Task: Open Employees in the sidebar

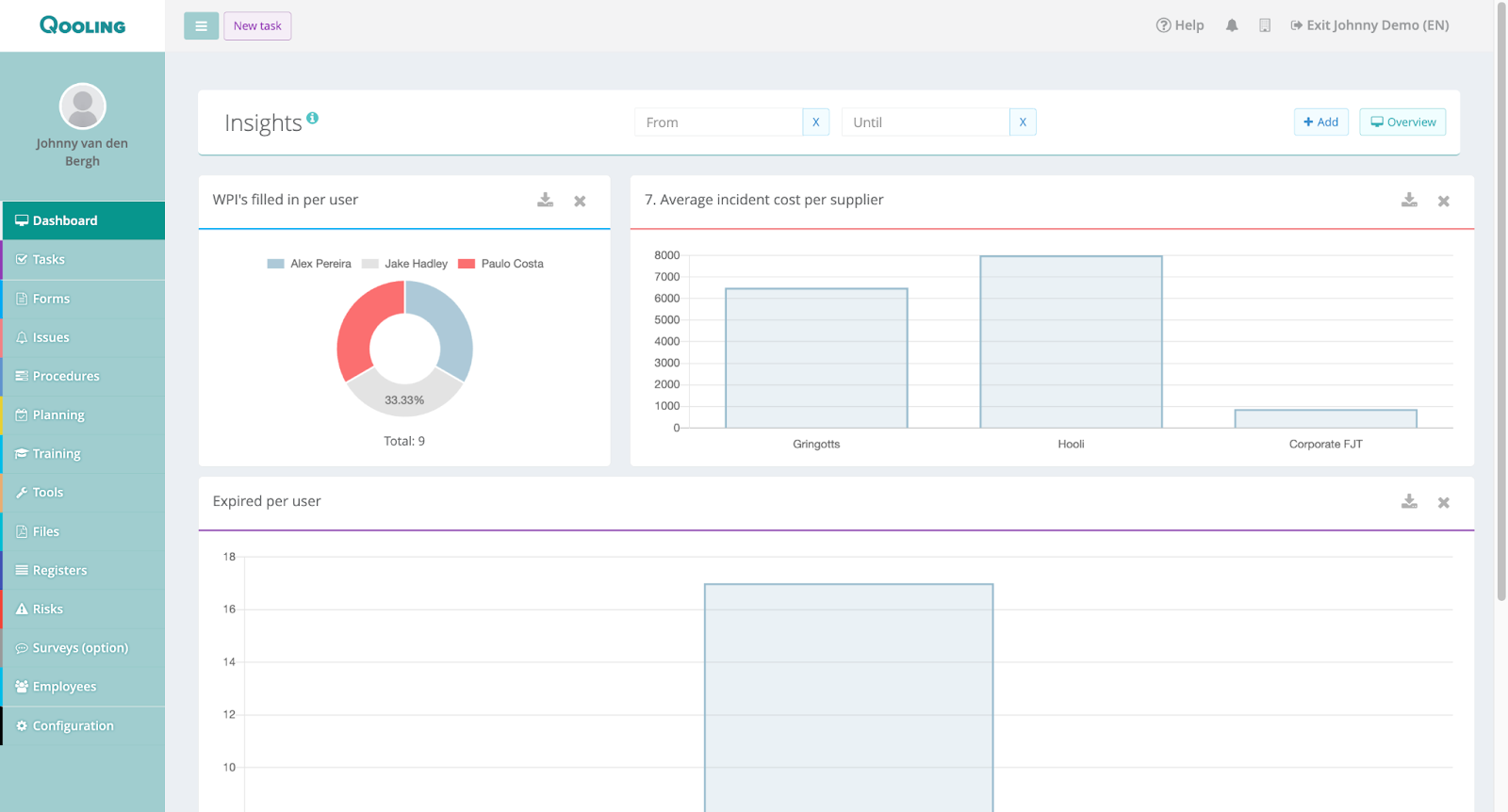Action: (83, 686)
